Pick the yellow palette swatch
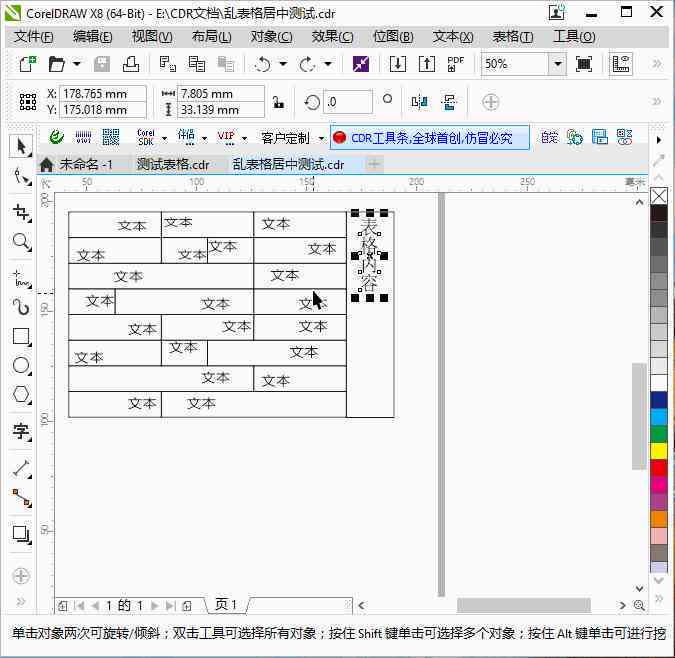This screenshot has width=675, height=658. click(659, 451)
